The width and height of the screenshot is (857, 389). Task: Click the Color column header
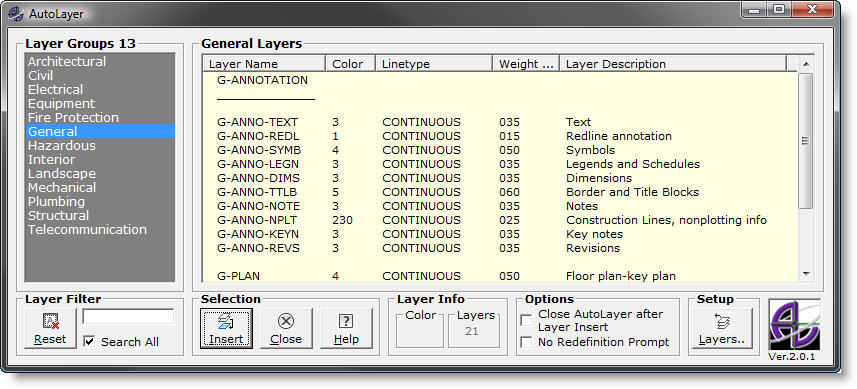tap(350, 63)
